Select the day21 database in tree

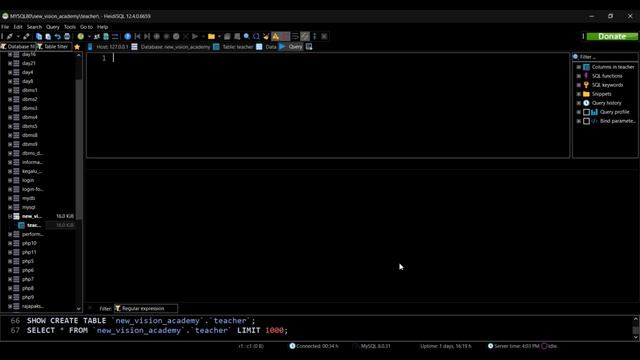click(29, 63)
